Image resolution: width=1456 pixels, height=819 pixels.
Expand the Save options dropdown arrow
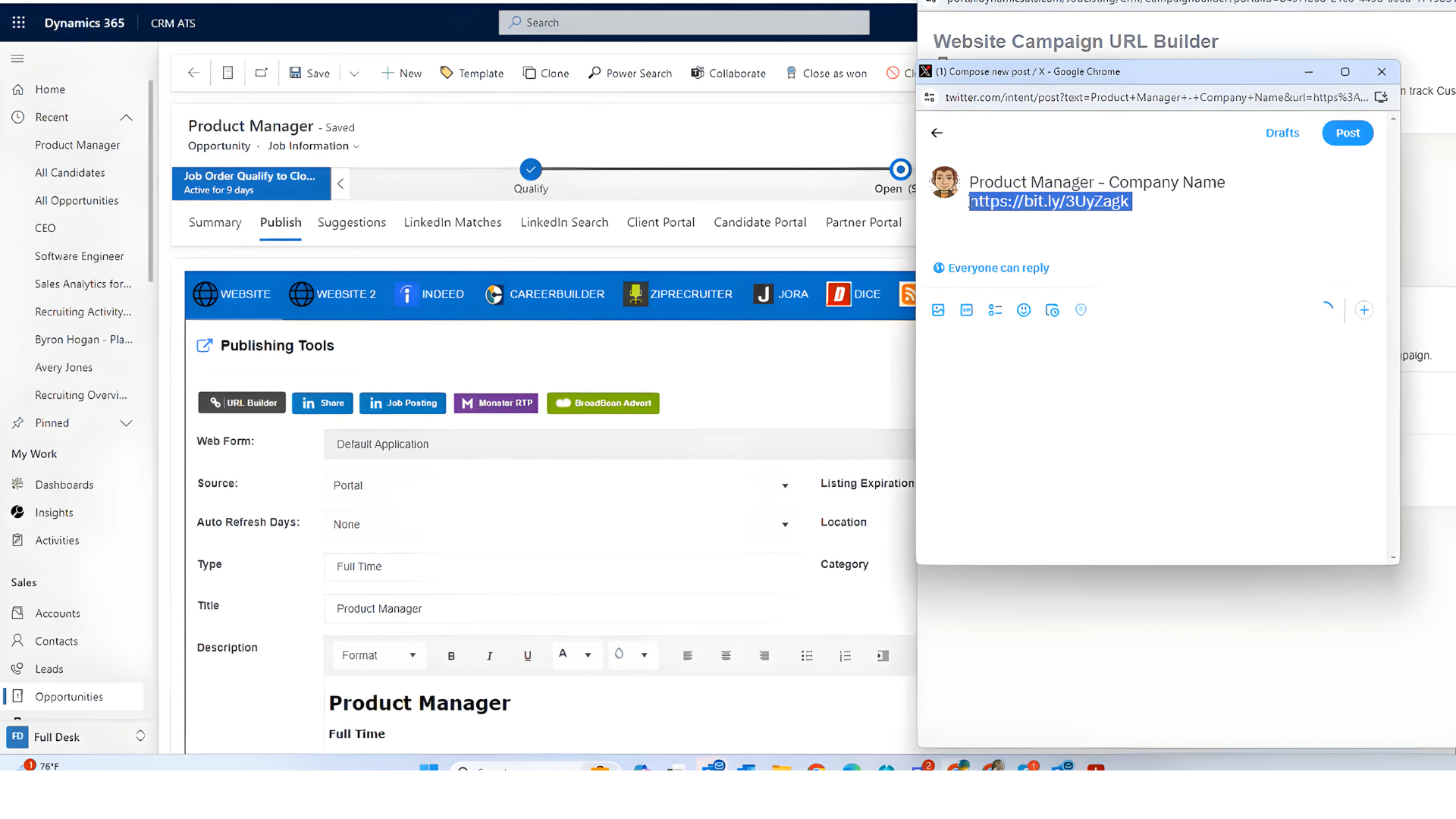click(354, 74)
